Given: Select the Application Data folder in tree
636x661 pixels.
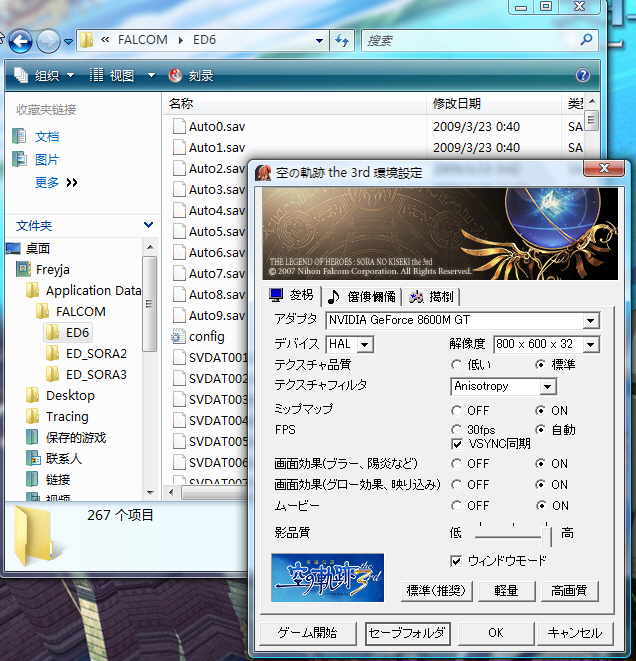Looking at the screenshot, I should (x=83, y=290).
